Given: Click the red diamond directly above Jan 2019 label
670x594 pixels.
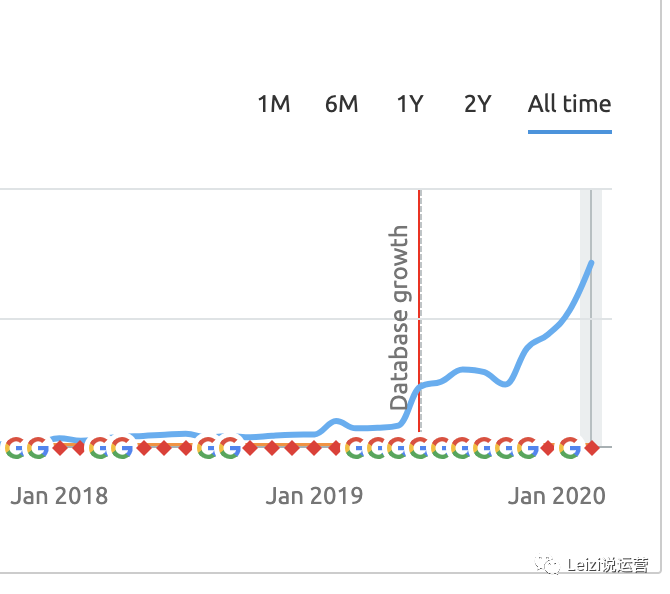Looking at the screenshot, I should [x=313, y=447].
